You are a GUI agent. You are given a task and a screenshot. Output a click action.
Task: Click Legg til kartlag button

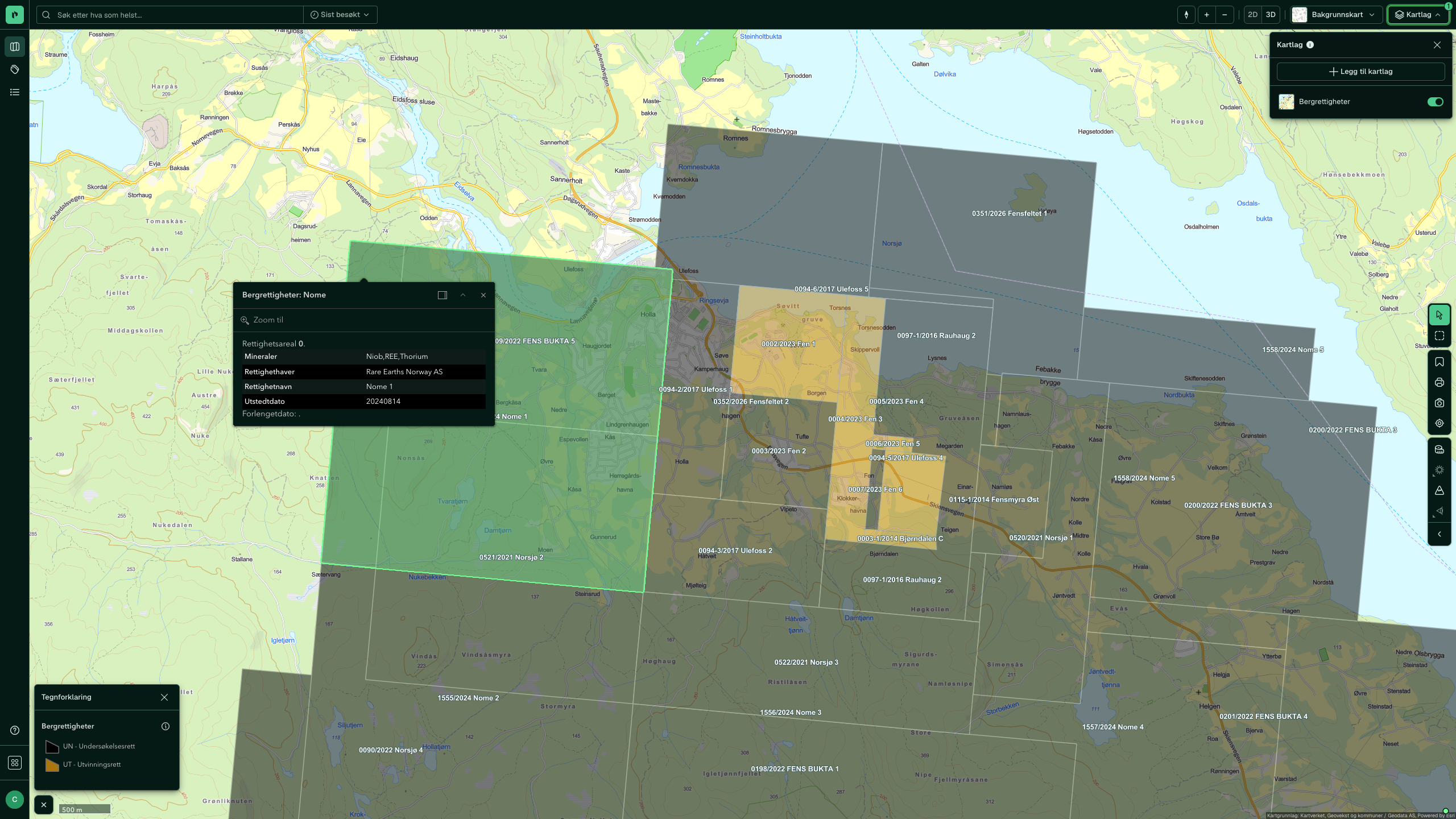point(1360,72)
